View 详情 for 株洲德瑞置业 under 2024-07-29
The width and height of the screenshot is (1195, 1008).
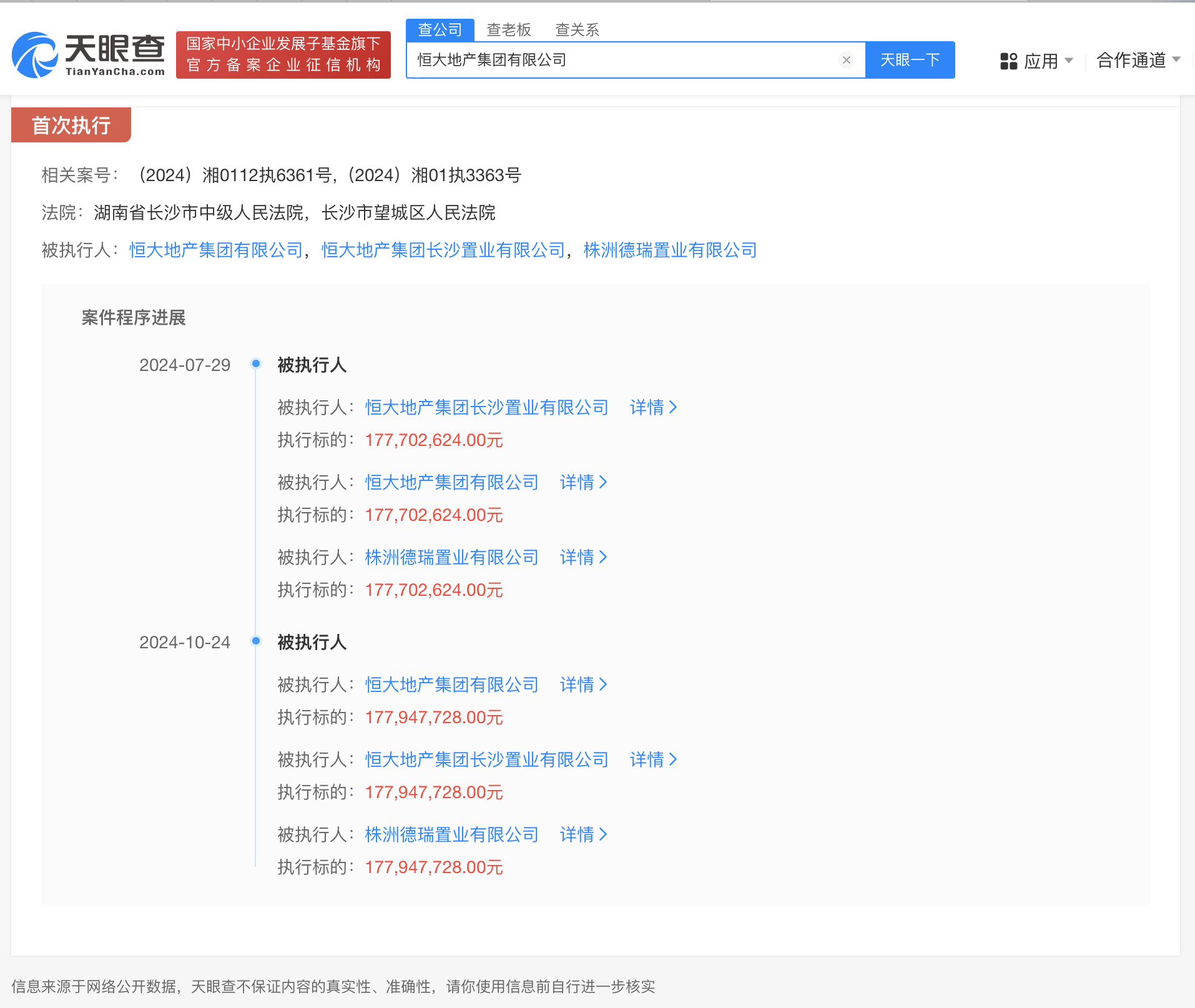(583, 558)
